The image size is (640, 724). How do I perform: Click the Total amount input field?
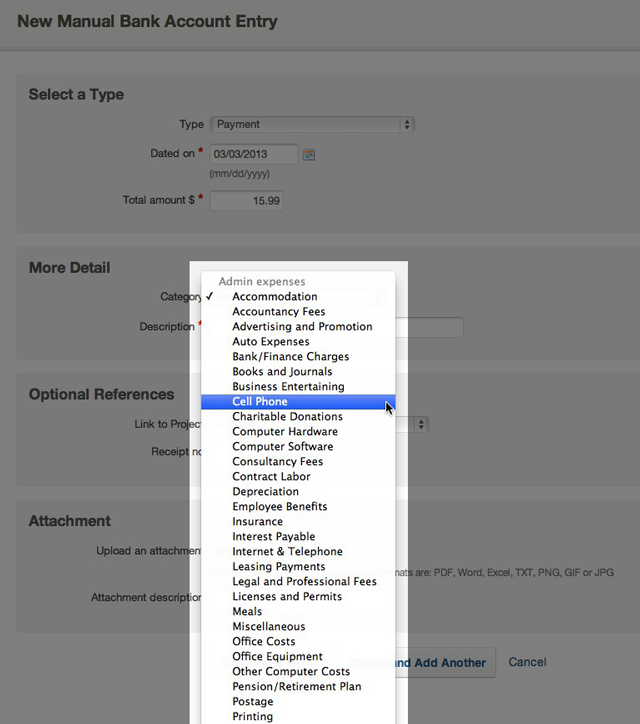[x=246, y=201]
